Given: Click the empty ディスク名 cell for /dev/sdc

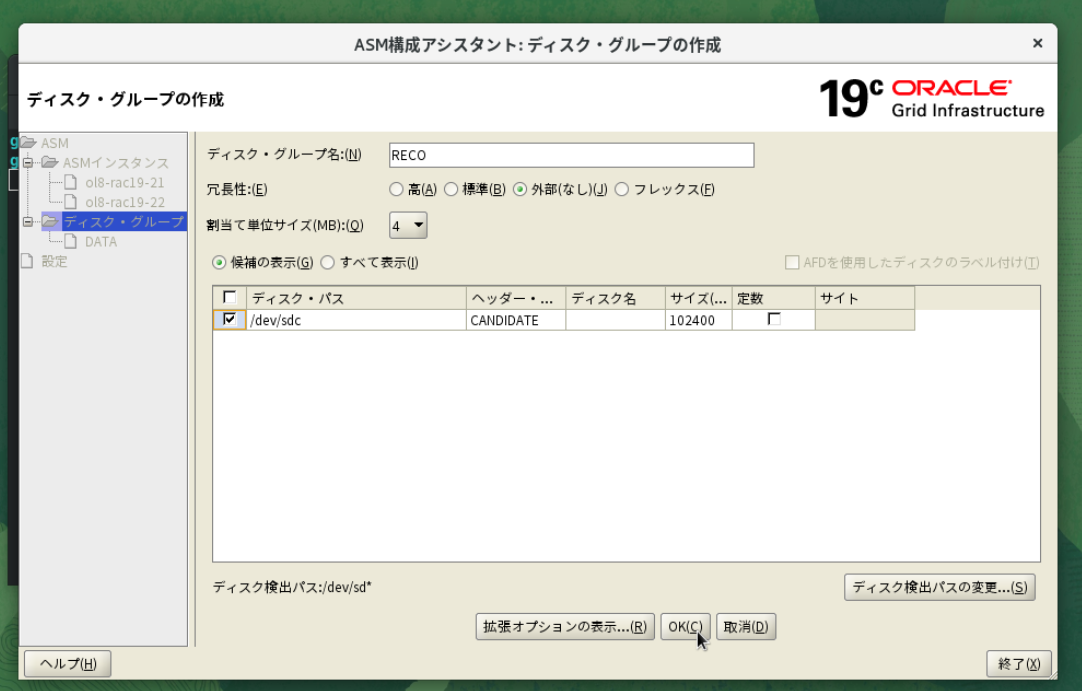Looking at the screenshot, I should point(615,320).
